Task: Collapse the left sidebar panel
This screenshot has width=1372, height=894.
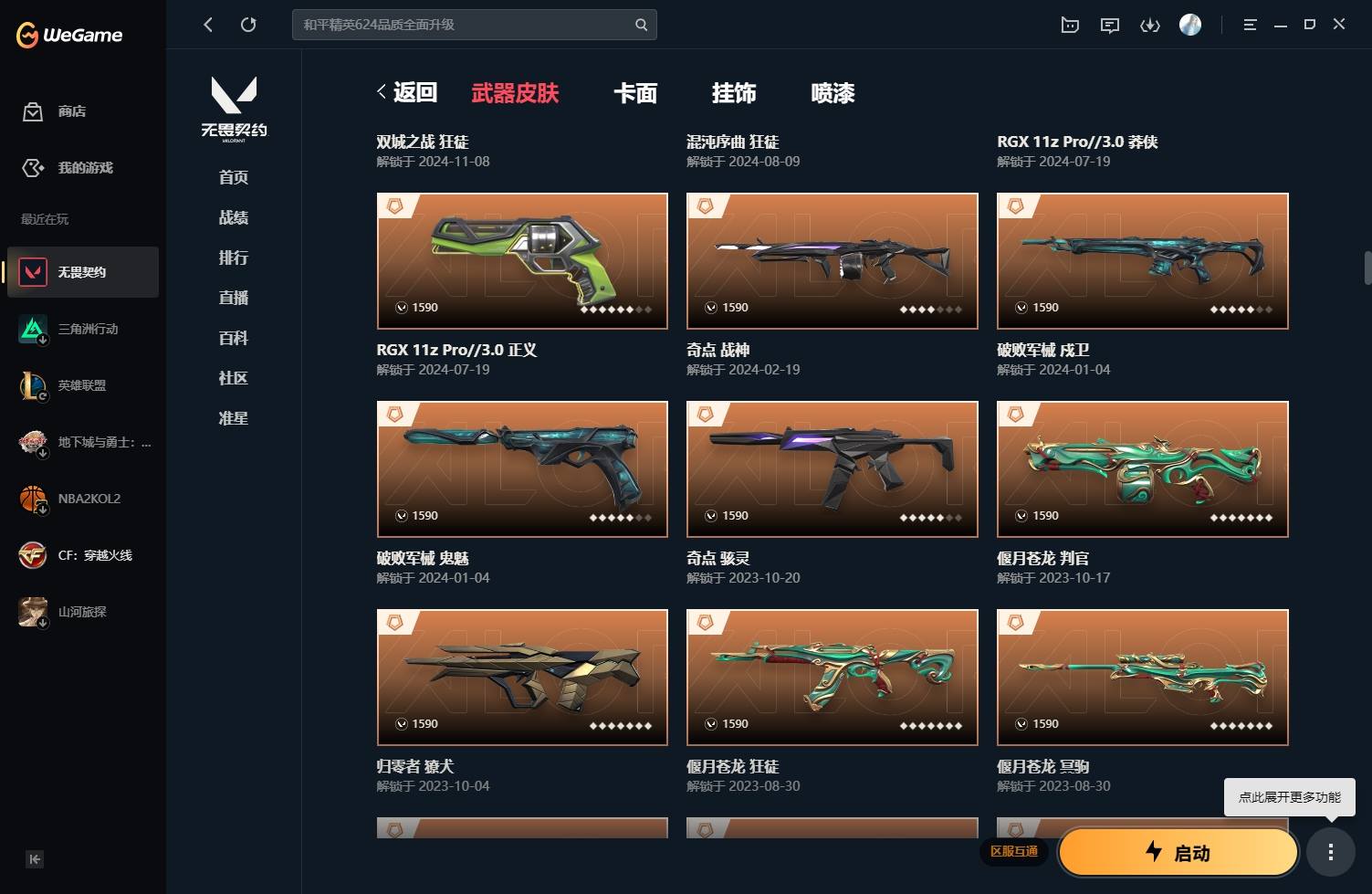Action: point(35,859)
